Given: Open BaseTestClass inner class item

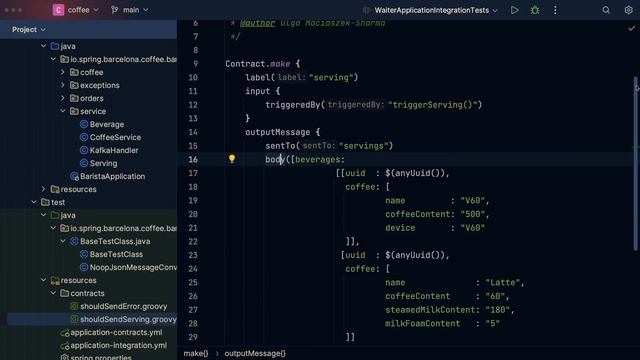Looking at the screenshot, I should coord(116,254).
